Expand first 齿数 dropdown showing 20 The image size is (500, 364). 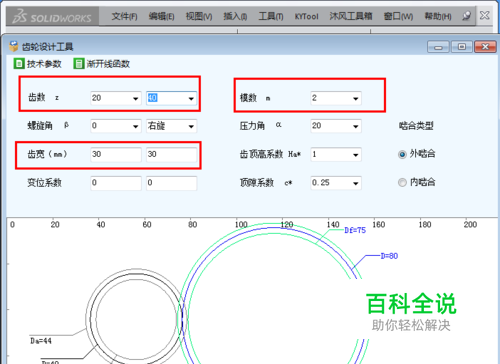135,98
